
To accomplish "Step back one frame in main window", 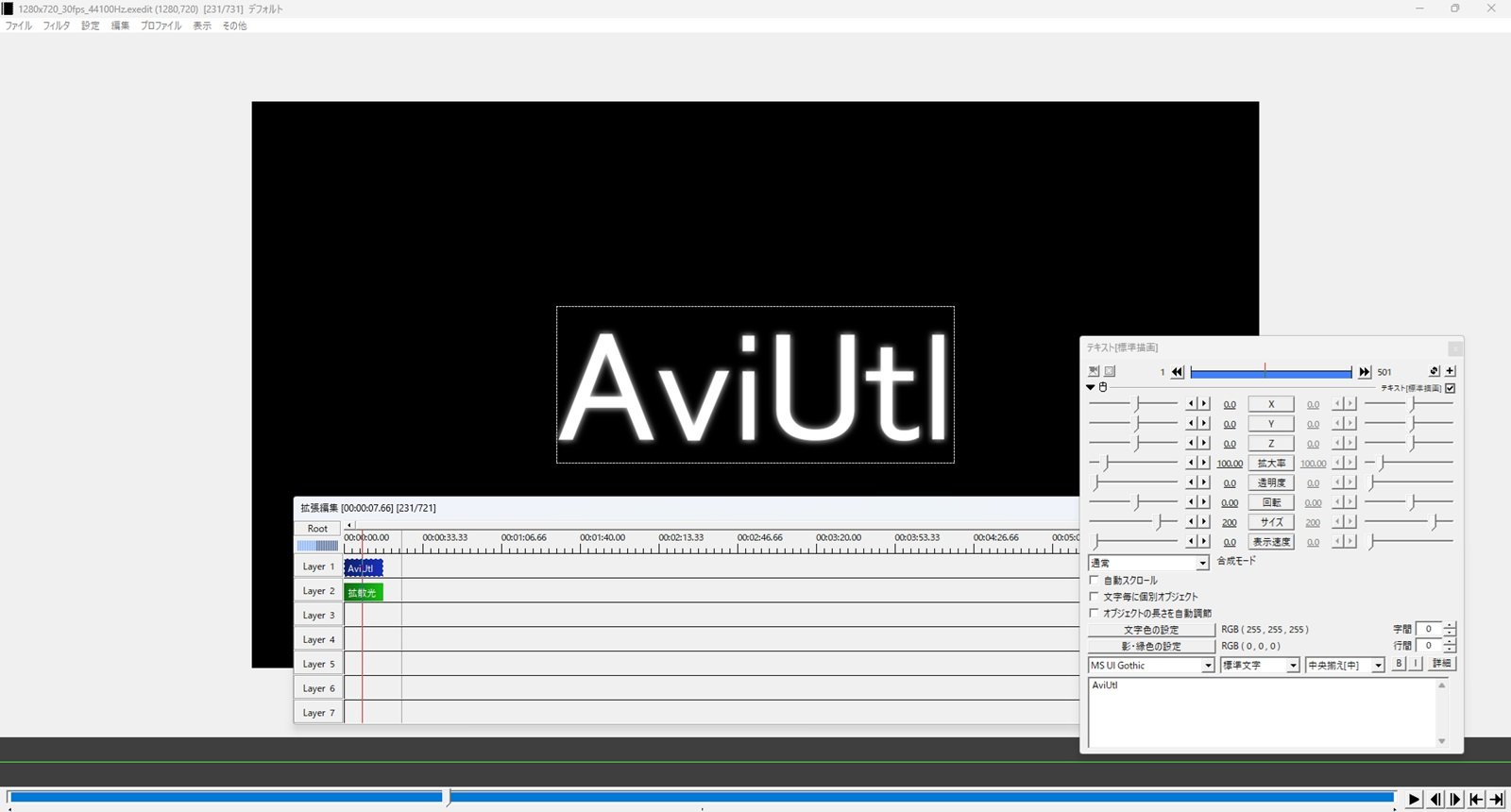I will (1435, 800).
